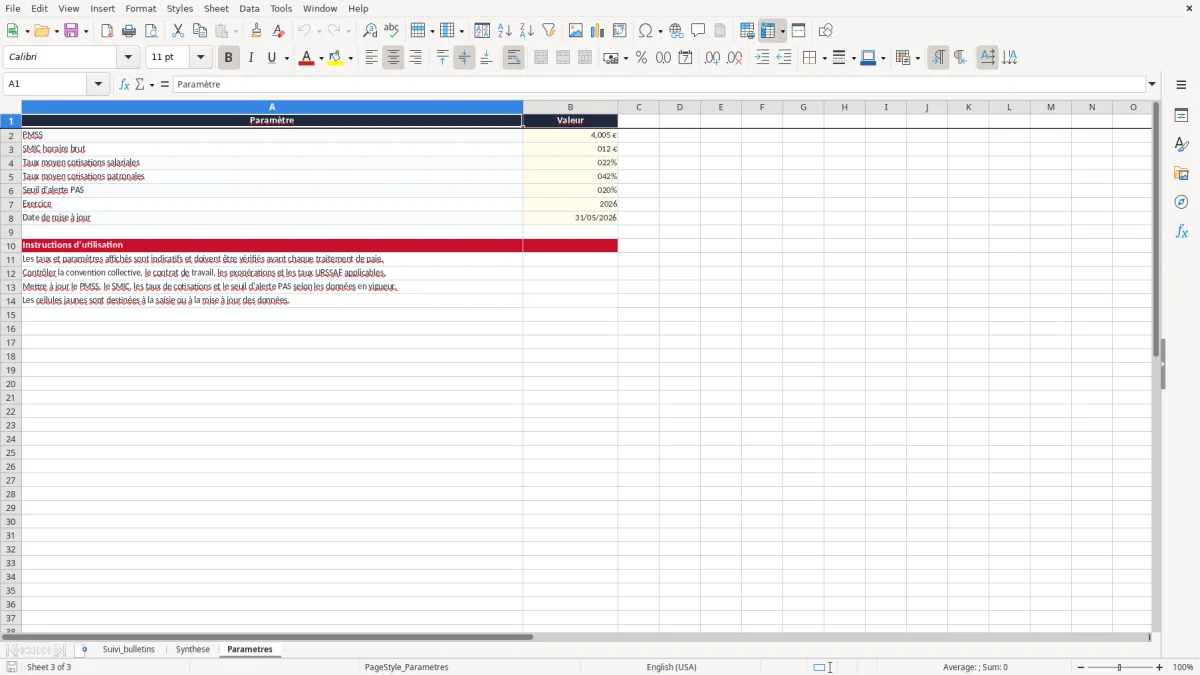Click the zoom in plus button

tap(1160, 667)
